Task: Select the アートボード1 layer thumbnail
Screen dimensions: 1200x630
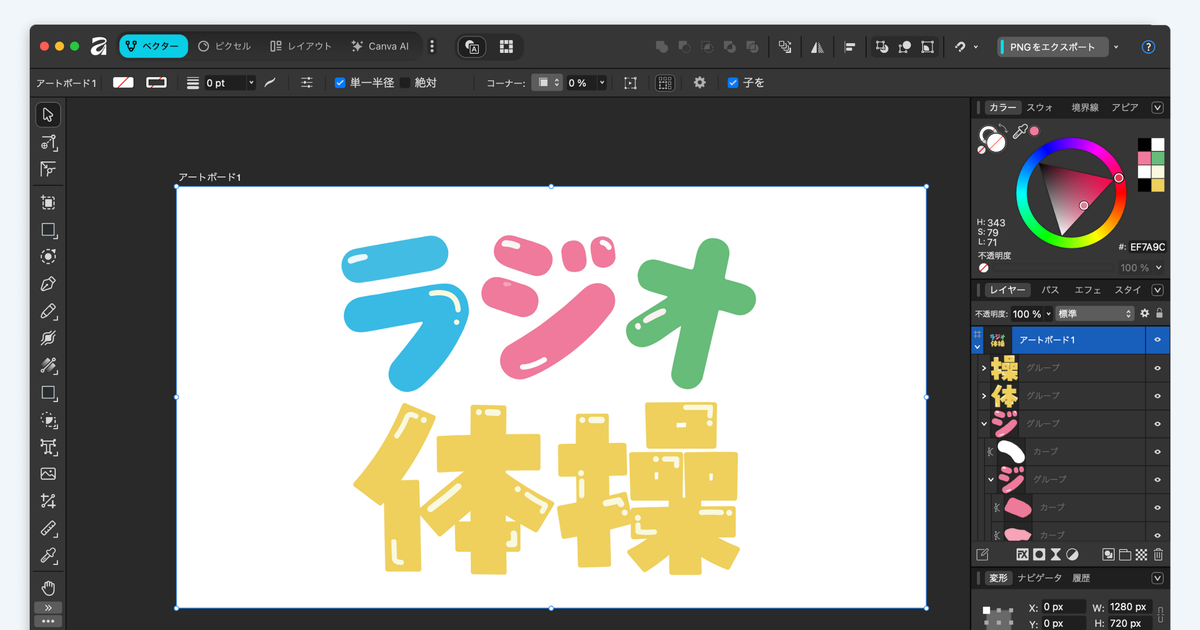Action: click(x=998, y=340)
